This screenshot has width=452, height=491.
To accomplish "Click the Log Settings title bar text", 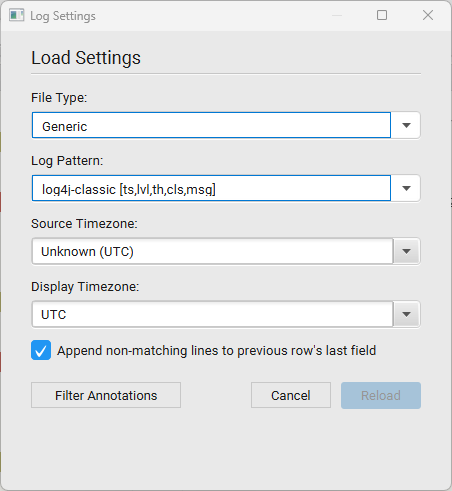I will pos(63,16).
